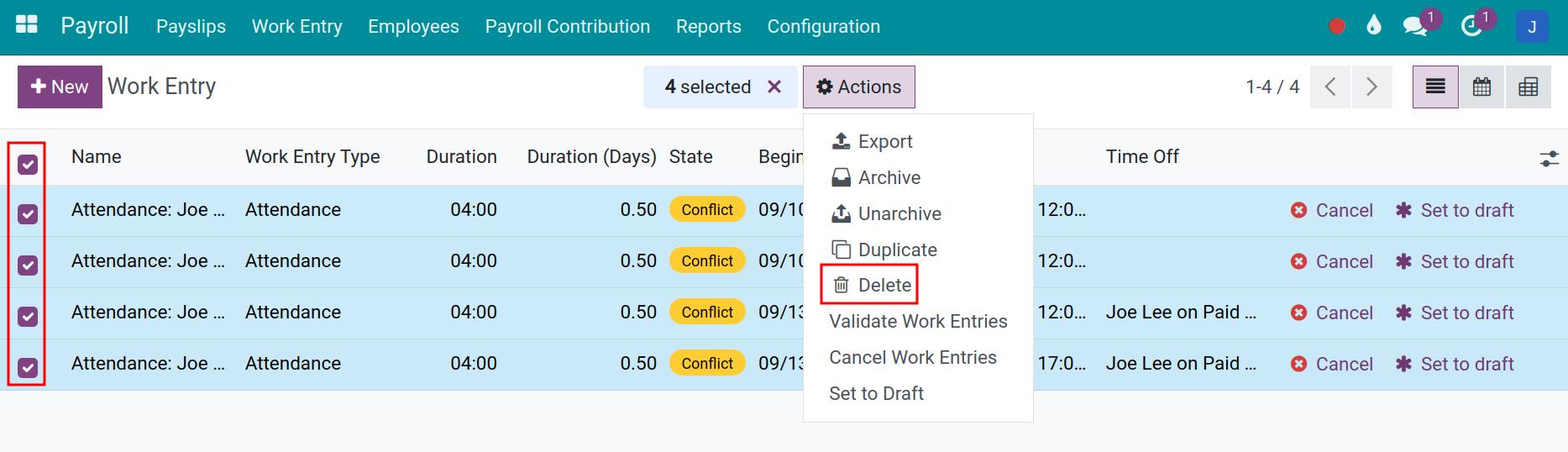Choose Duplicate from the Actions menu
This screenshot has width=1568, height=452.
884,250
